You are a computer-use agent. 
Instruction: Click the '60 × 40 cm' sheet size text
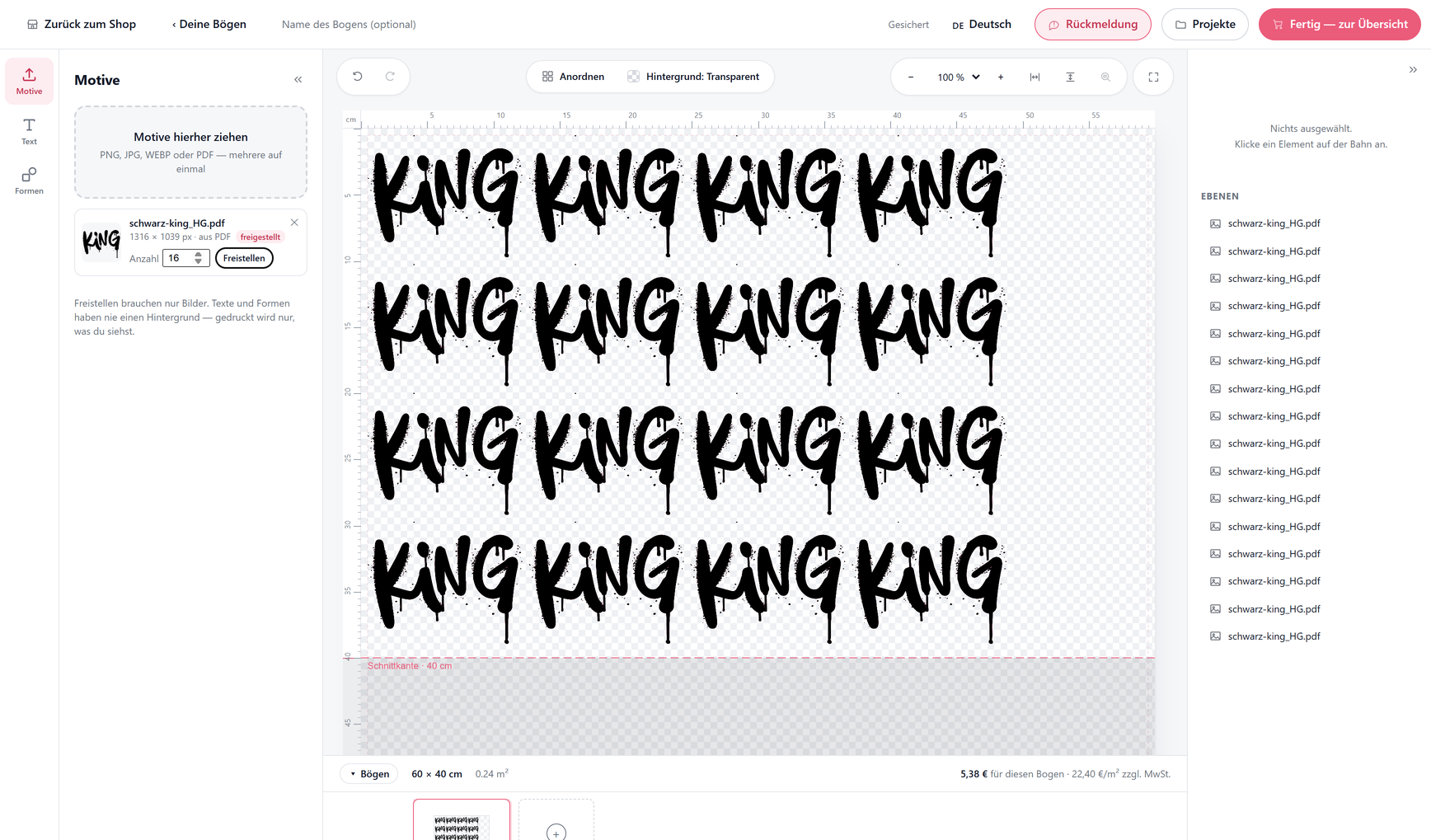(x=437, y=774)
